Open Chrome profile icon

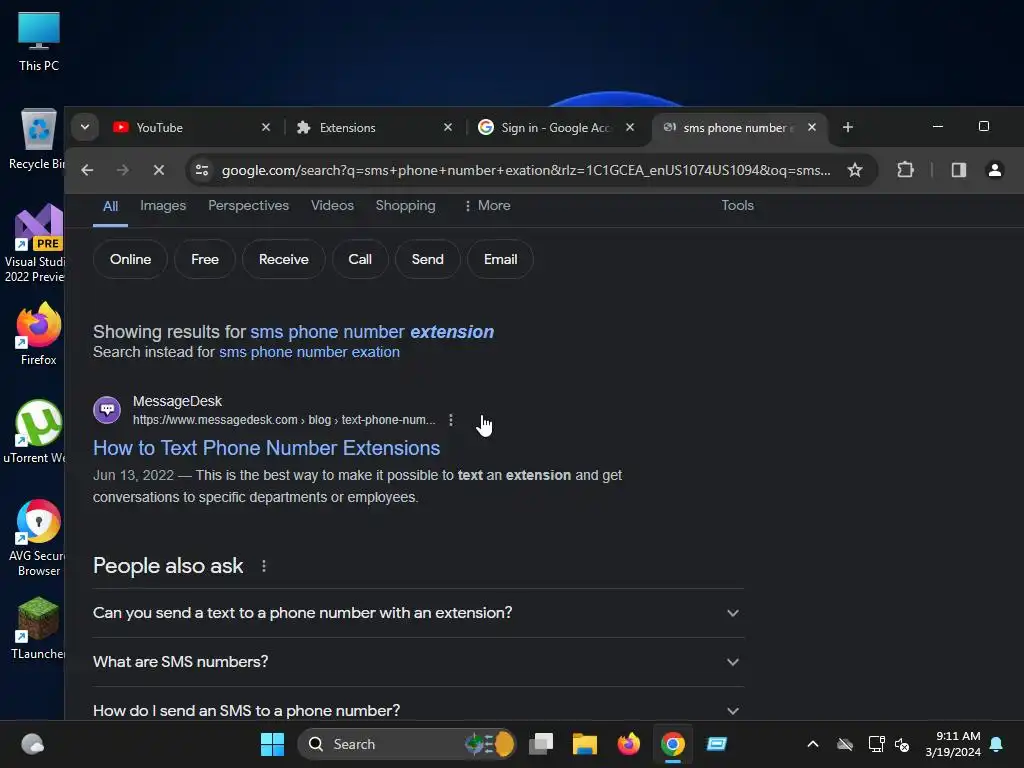pos(994,170)
